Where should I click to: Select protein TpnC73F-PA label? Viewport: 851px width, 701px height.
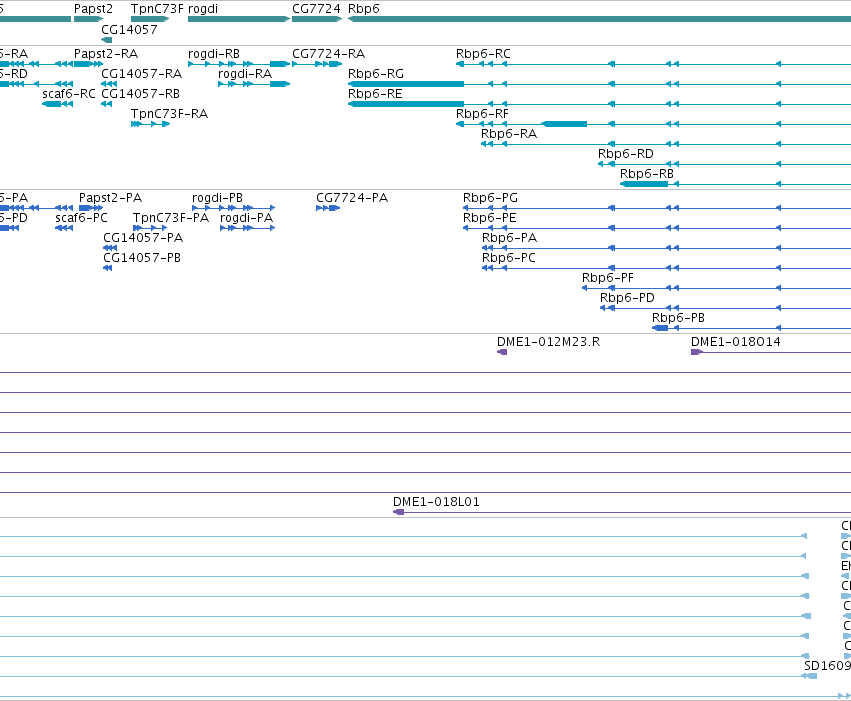click(171, 218)
